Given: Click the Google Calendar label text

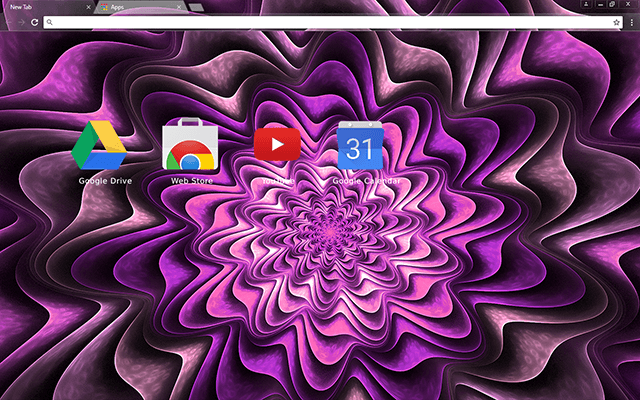Looking at the screenshot, I should click(x=366, y=181).
